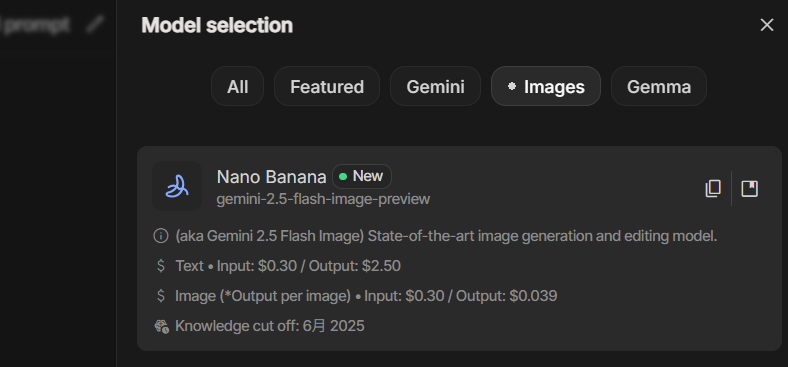The width and height of the screenshot is (788, 367).
Task: Select the Nano Banana model name
Action: point(271,177)
